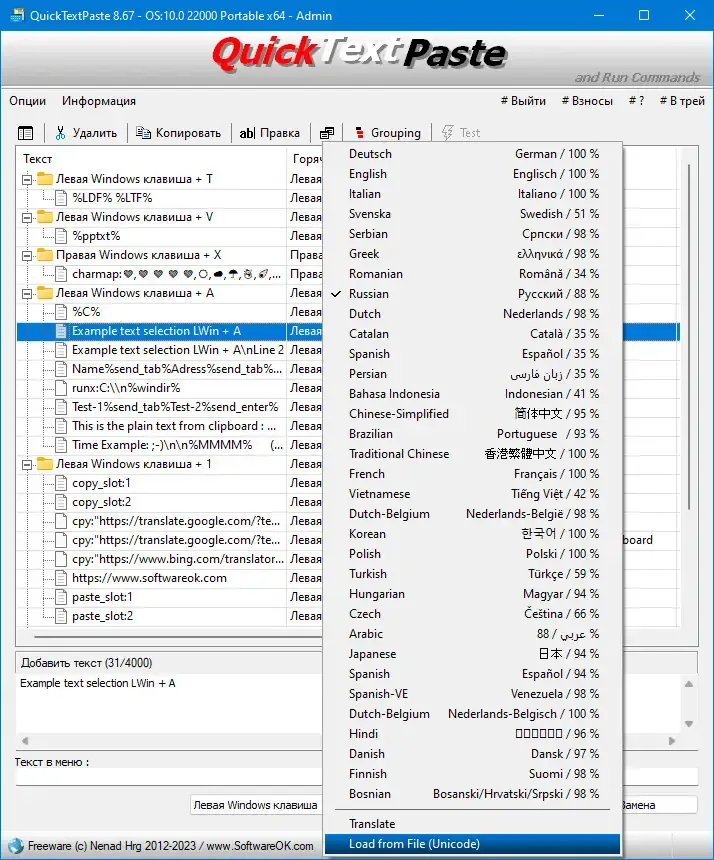714x860 pixels.
Task: Click the text box scroll-up arrow
Action: 689,684
